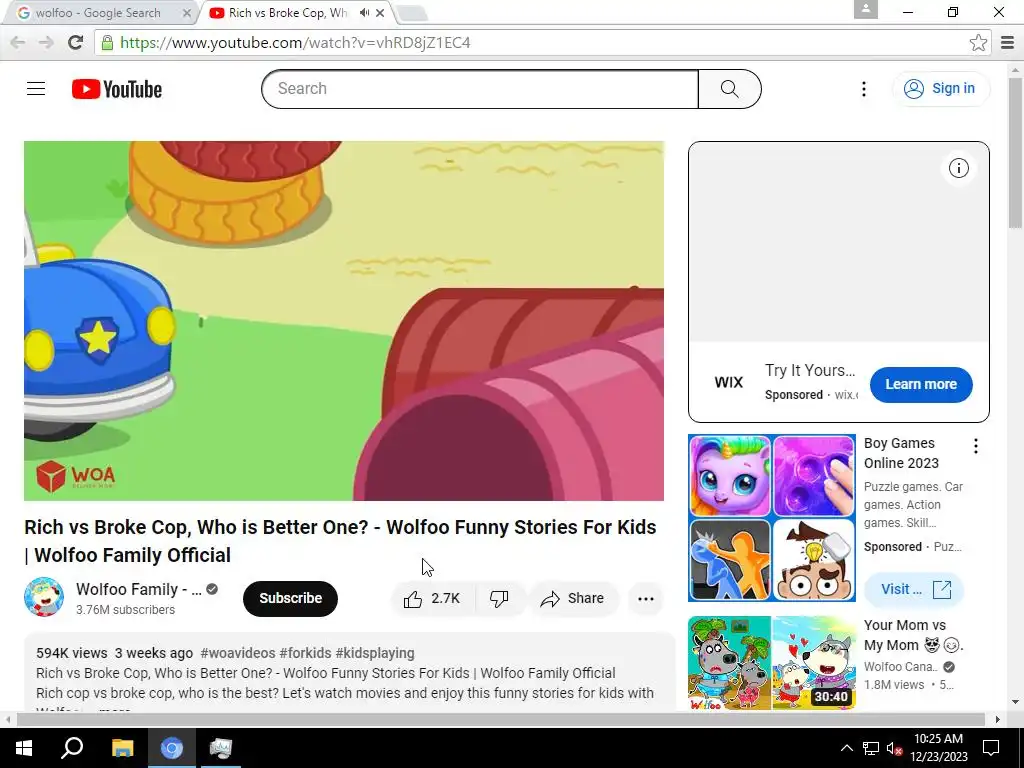Click the ad info icon
Viewport: 1024px width, 768px height.
point(958,168)
